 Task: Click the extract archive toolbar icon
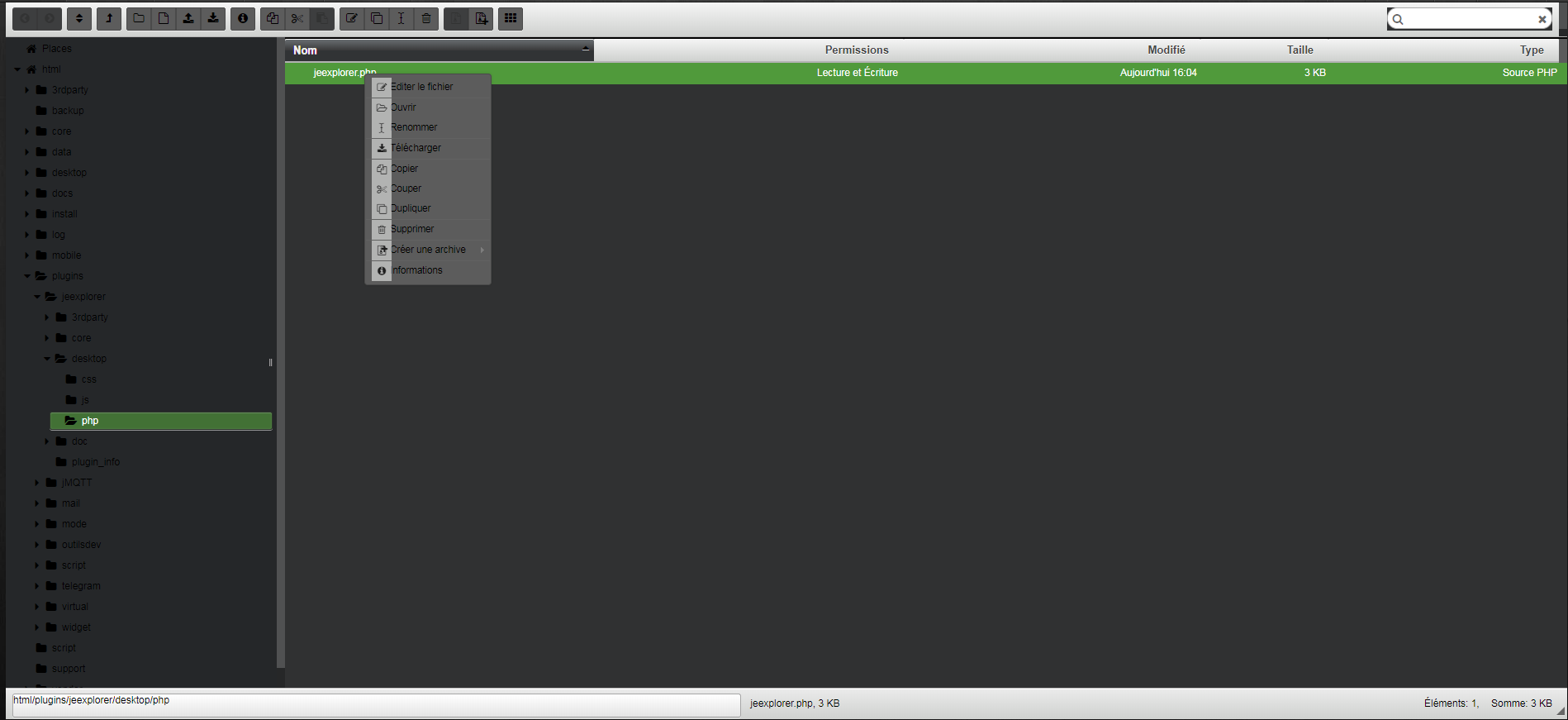click(456, 18)
